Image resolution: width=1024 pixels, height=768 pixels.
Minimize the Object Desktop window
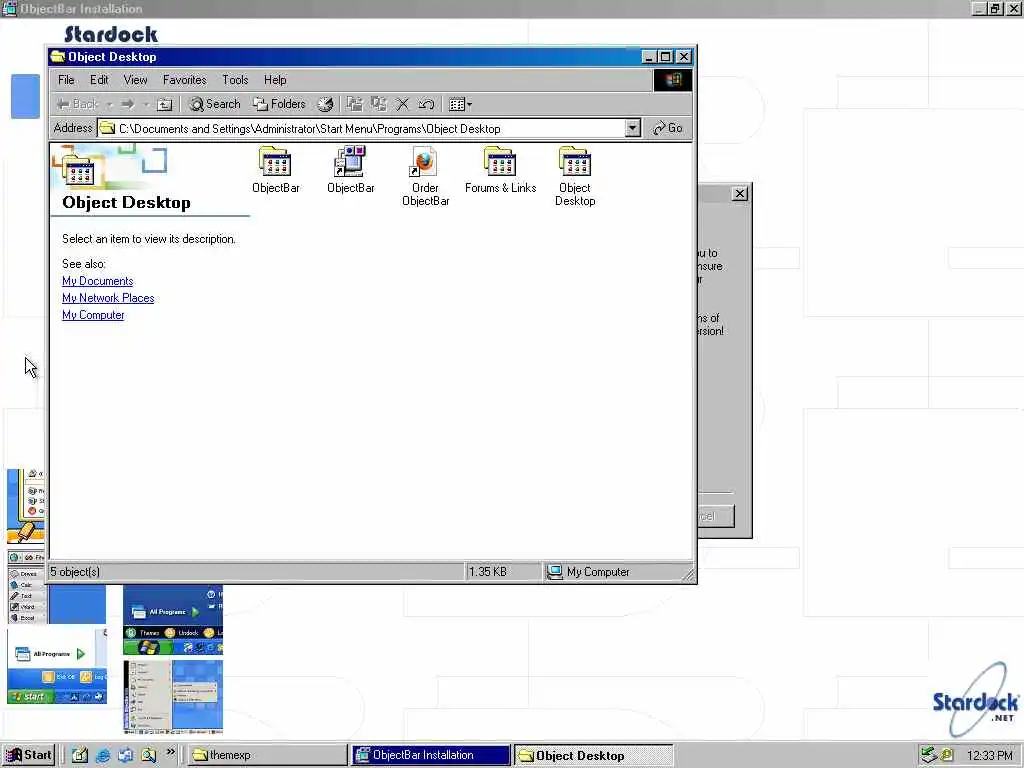(648, 57)
